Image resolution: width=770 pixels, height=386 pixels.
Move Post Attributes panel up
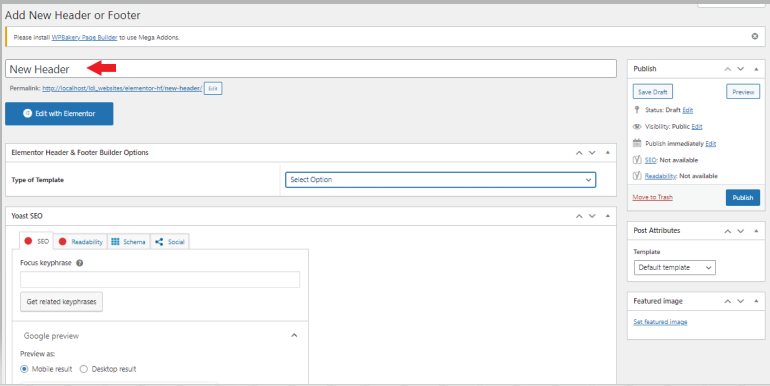[x=728, y=231]
